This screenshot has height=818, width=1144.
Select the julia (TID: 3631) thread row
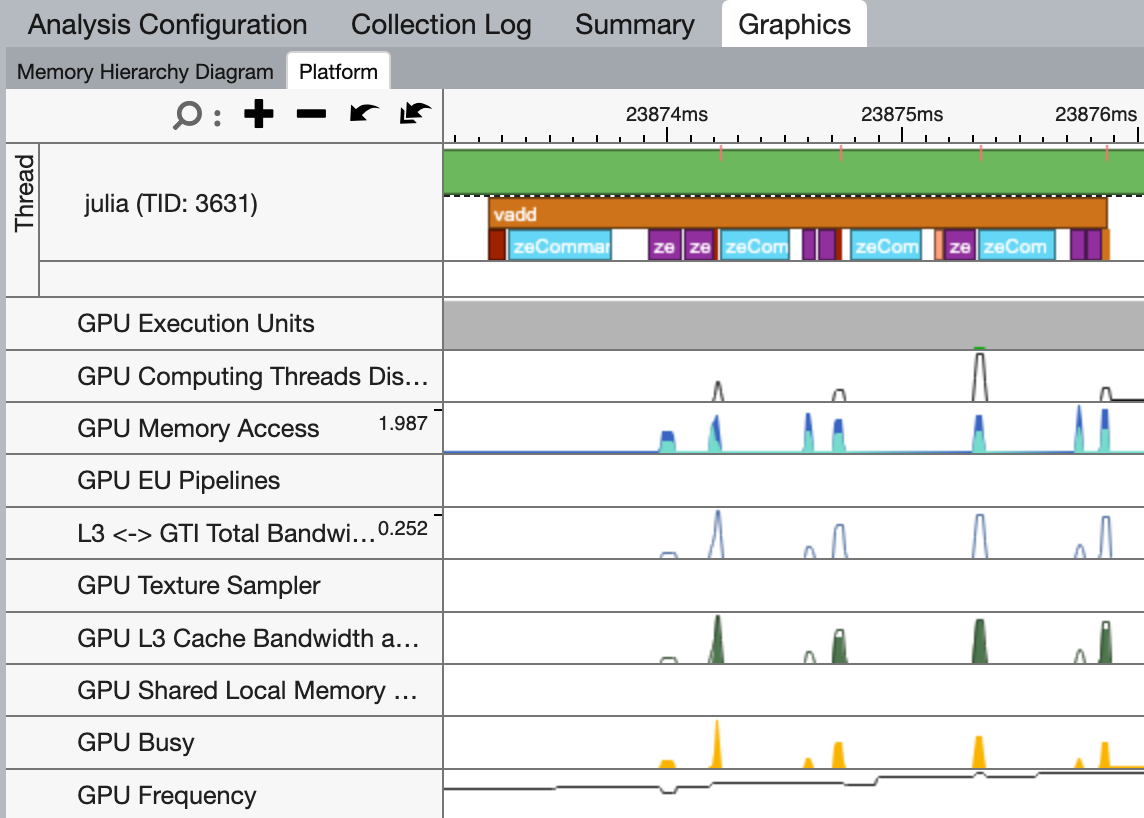pyautogui.click(x=171, y=204)
